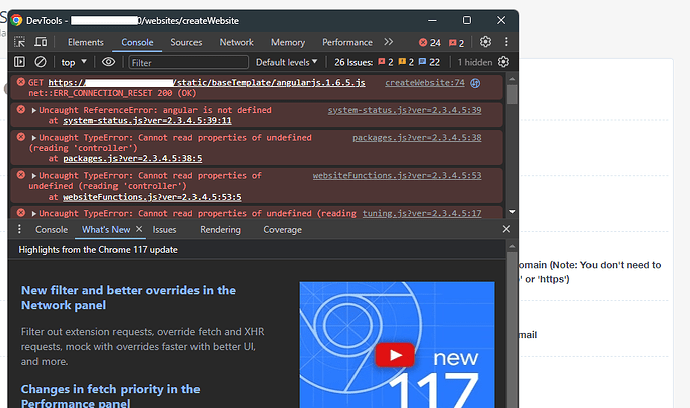Expand the tuning.js TypeError message

click(x=34, y=213)
